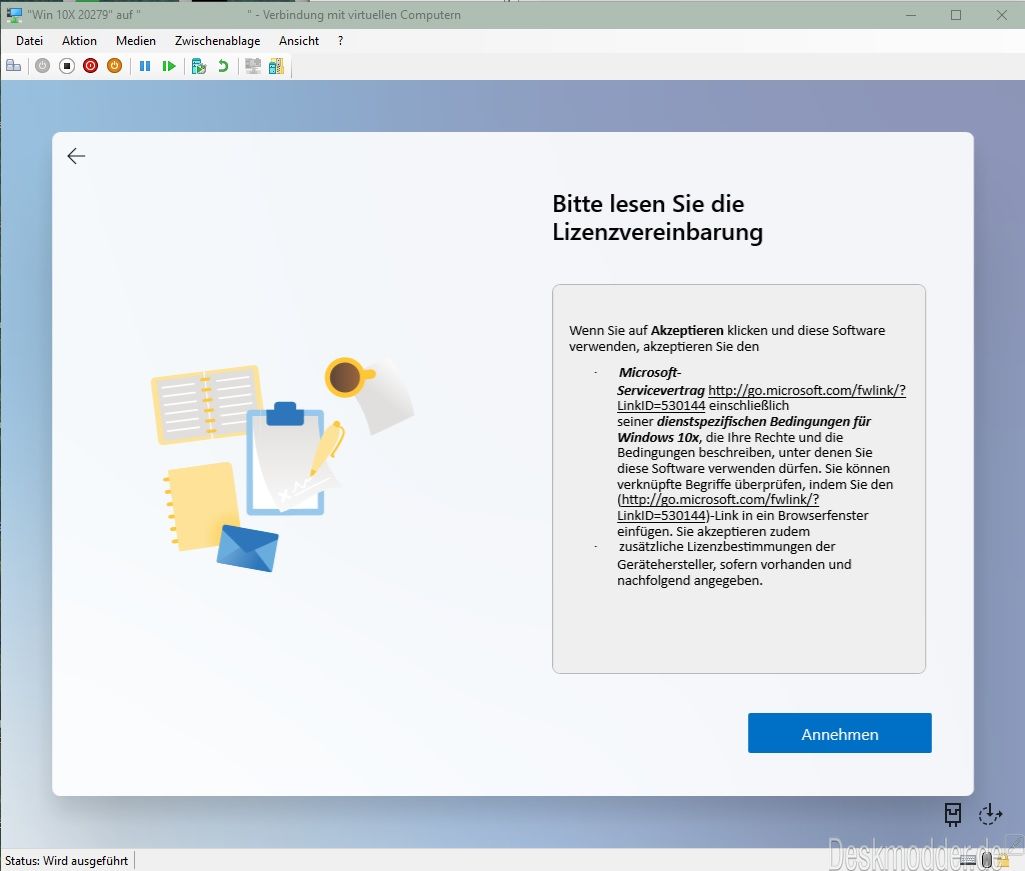Create a checkpoint using the toolbar checkpoint icon
This screenshot has height=871, width=1025.
tap(199, 66)
